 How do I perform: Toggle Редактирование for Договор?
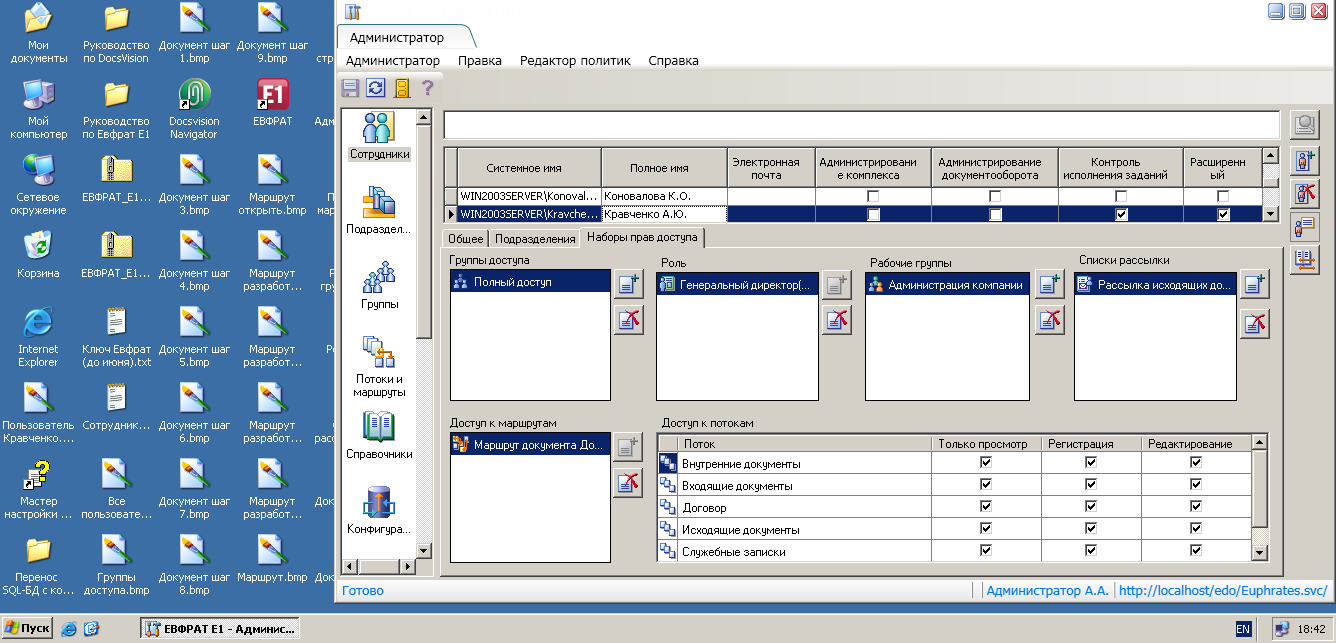click(x=1196, y=507)
